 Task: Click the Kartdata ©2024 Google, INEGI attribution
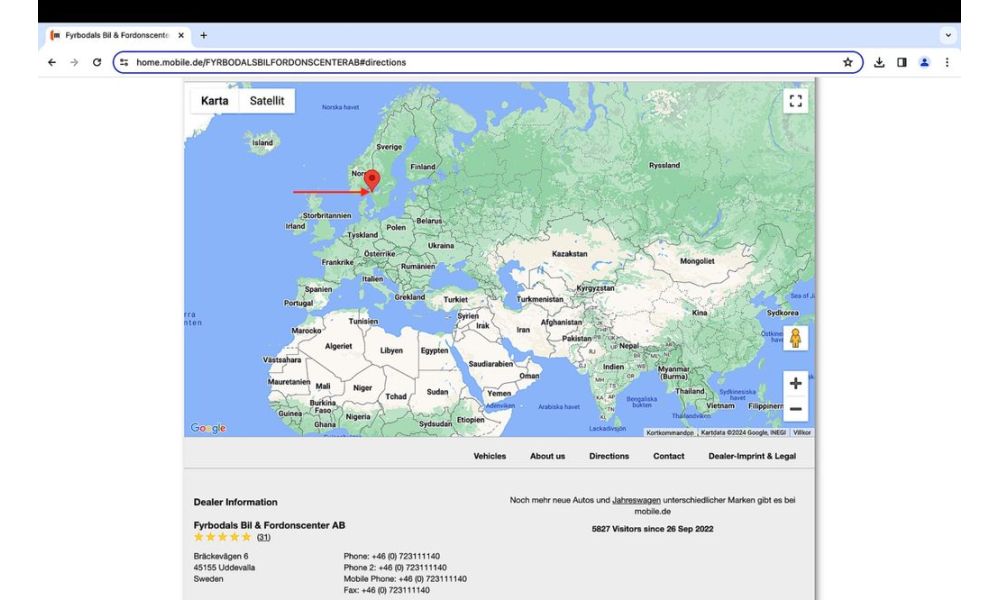coord(743,432)
